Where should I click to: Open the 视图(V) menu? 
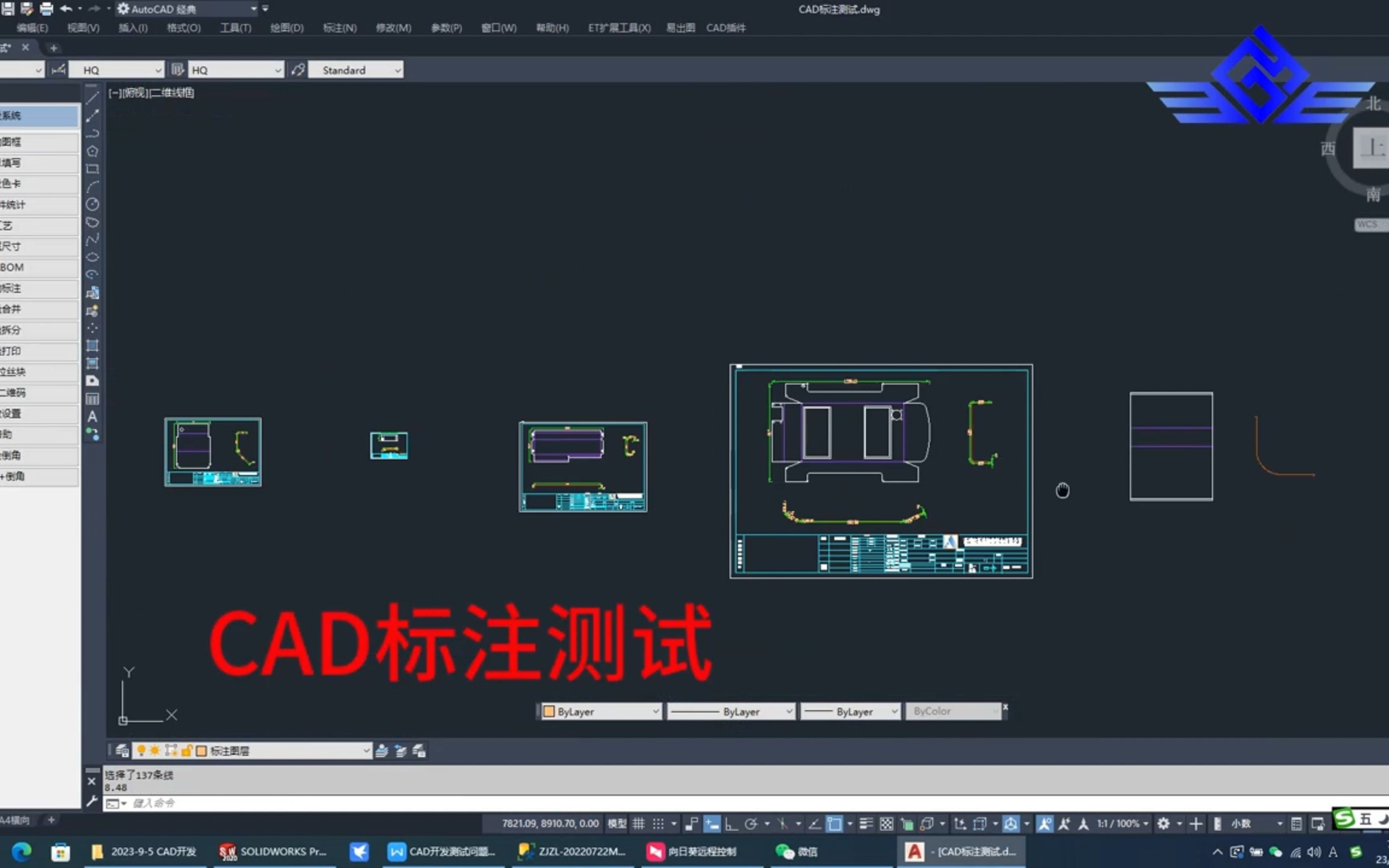click(x=83, y=28)
